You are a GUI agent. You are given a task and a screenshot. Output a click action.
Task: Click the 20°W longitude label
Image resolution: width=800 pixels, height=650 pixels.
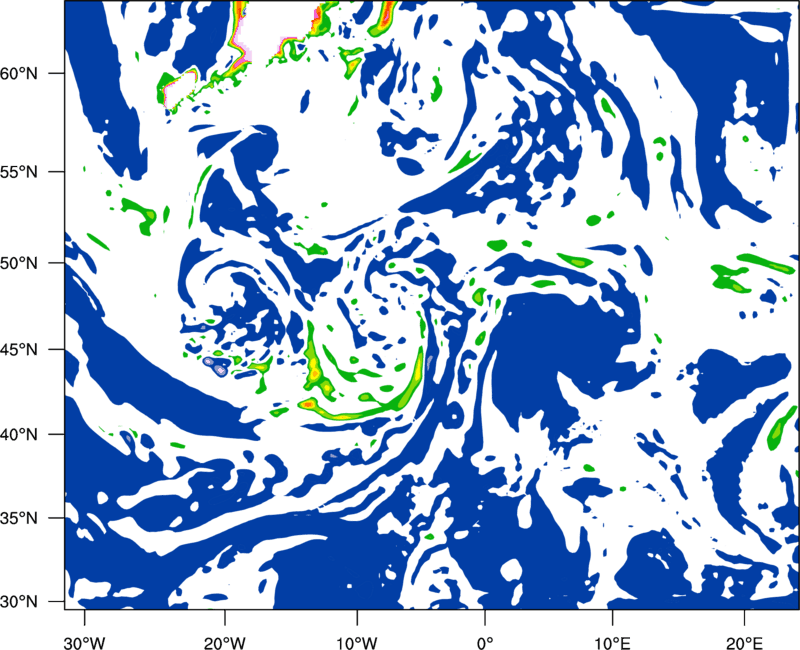click(x=224, y=643)
